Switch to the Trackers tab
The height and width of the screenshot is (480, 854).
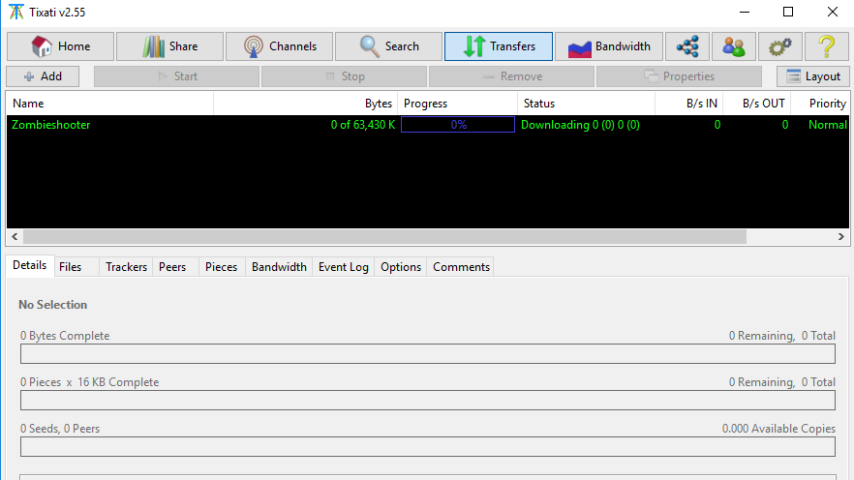tap(126, 267)
